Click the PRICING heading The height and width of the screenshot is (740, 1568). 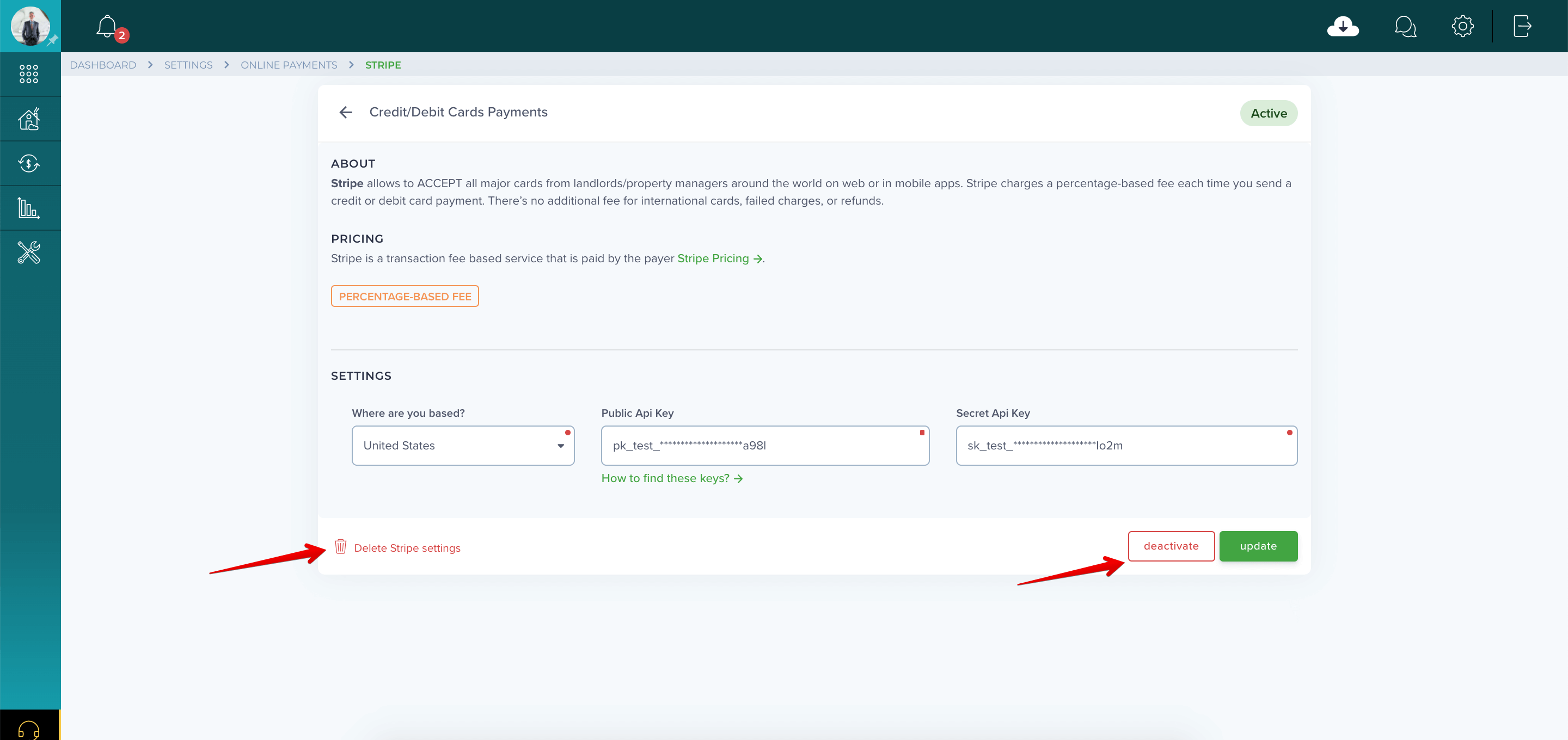tap(357, 238)
